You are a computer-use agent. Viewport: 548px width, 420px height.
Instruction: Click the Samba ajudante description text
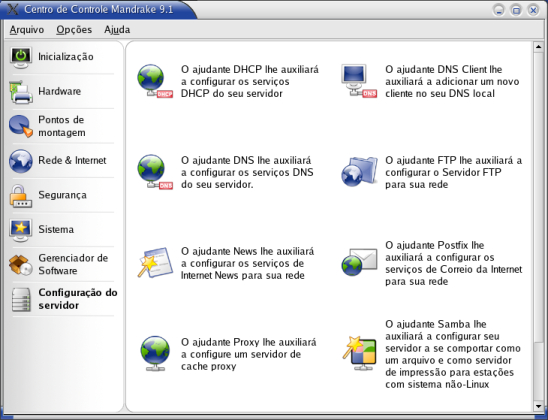point(453,354)
